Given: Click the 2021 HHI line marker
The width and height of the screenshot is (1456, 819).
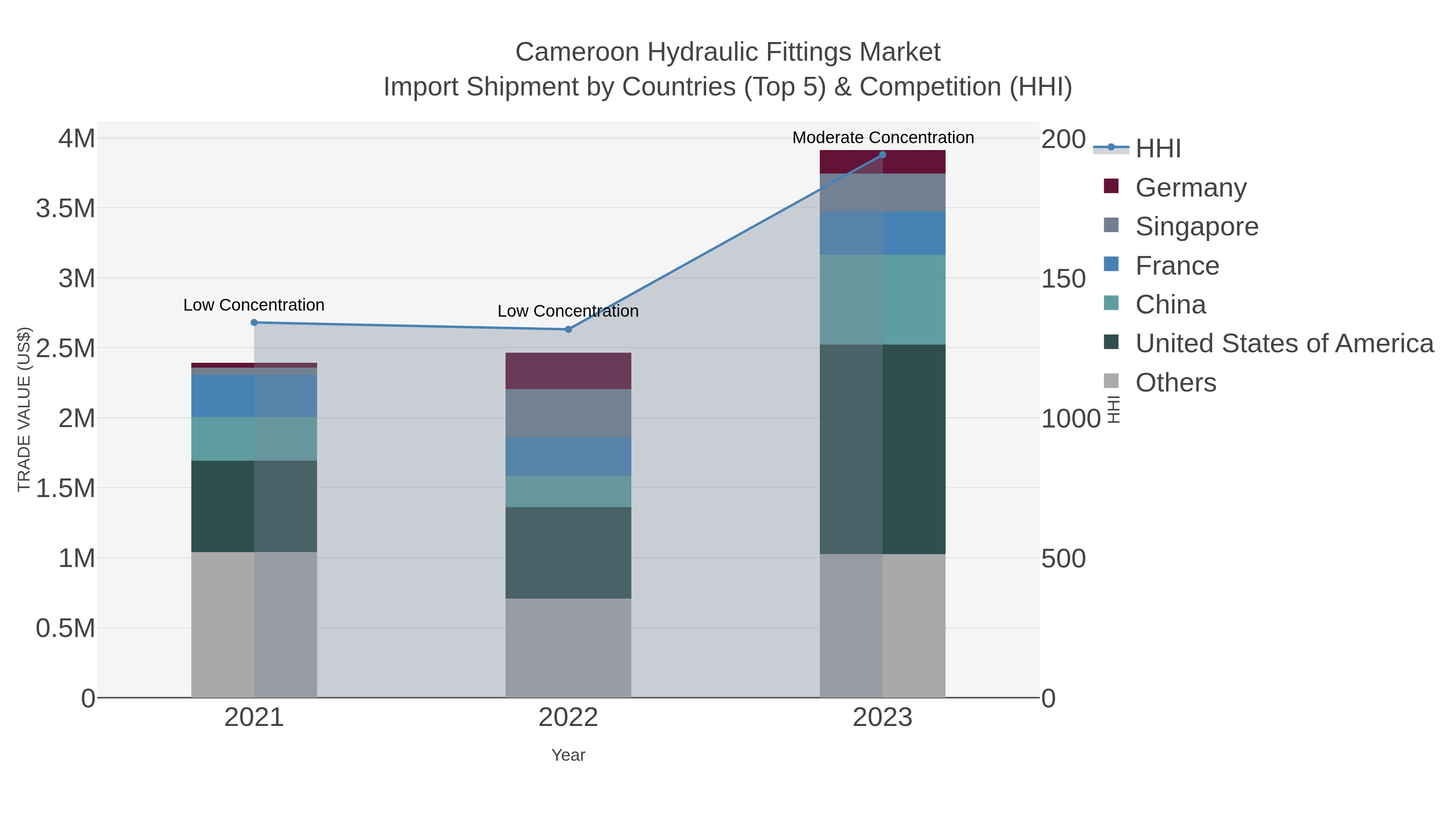Looking at the screenshot, I should click(x=254, y=322).
